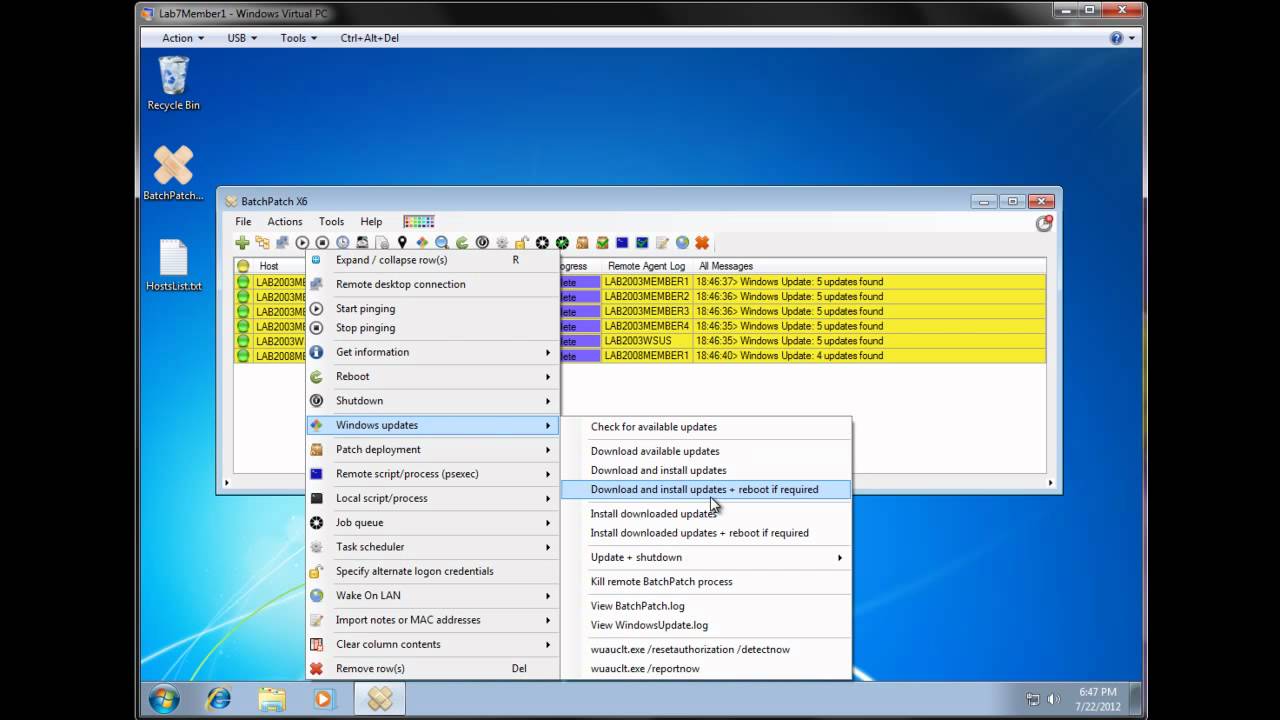
Task: Open the media player taskbar icon
Action: tap(323, 698)
